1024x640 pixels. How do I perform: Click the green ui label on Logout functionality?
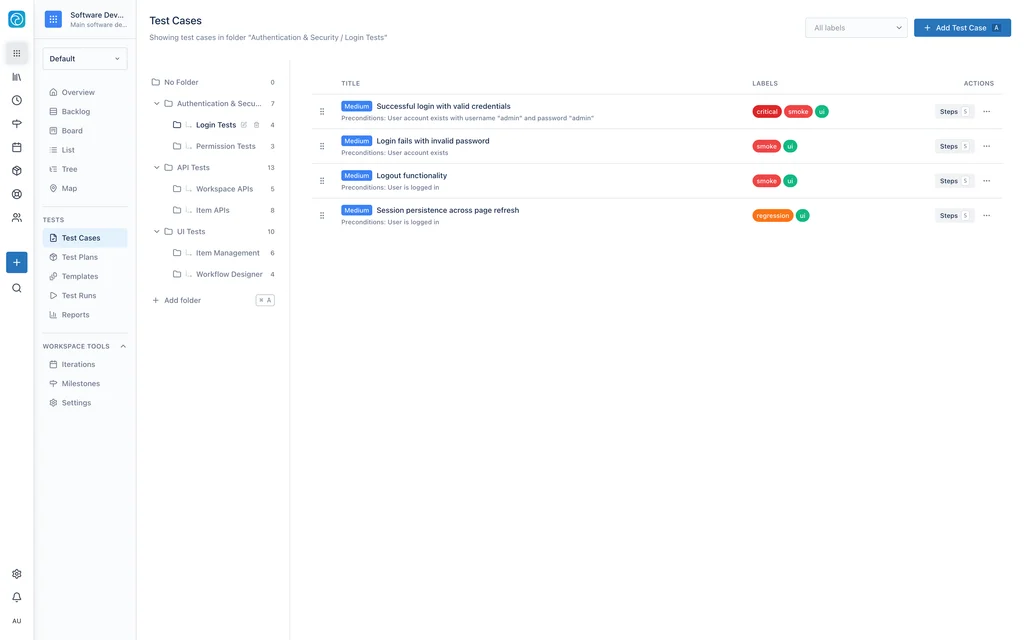(790, 181)
